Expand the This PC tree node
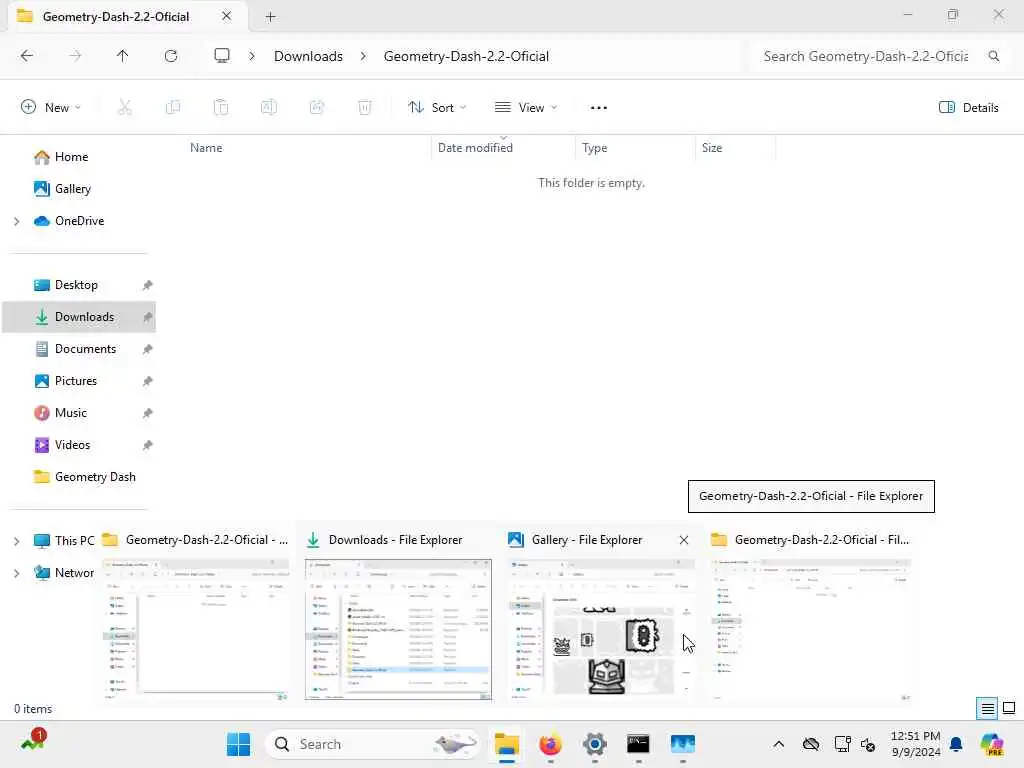The height and width of the screenshot is (768, 1024). tap(17, 541)
